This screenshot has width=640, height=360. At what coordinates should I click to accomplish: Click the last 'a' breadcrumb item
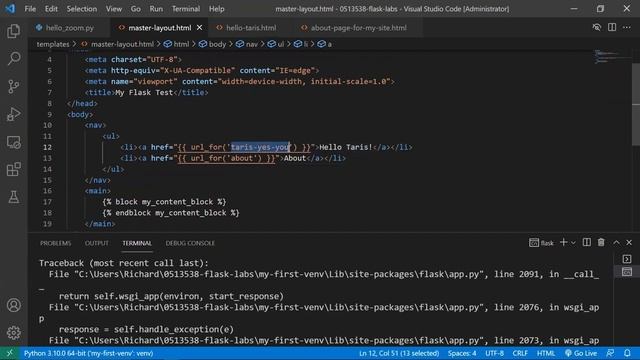(325, 44)
